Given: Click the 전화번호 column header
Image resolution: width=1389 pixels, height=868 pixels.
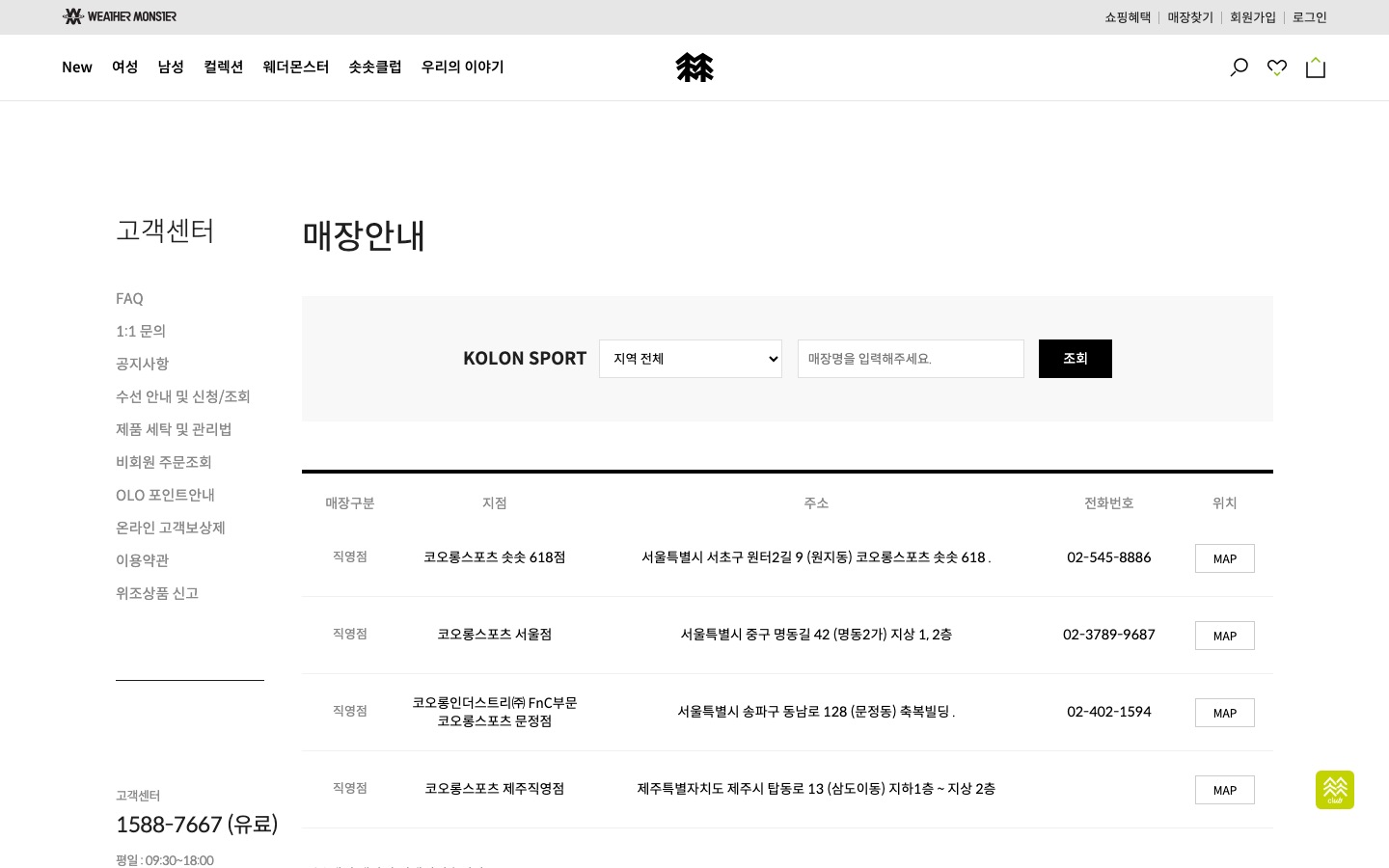Looking at the screenshot, I should (x=1109, y=503).
